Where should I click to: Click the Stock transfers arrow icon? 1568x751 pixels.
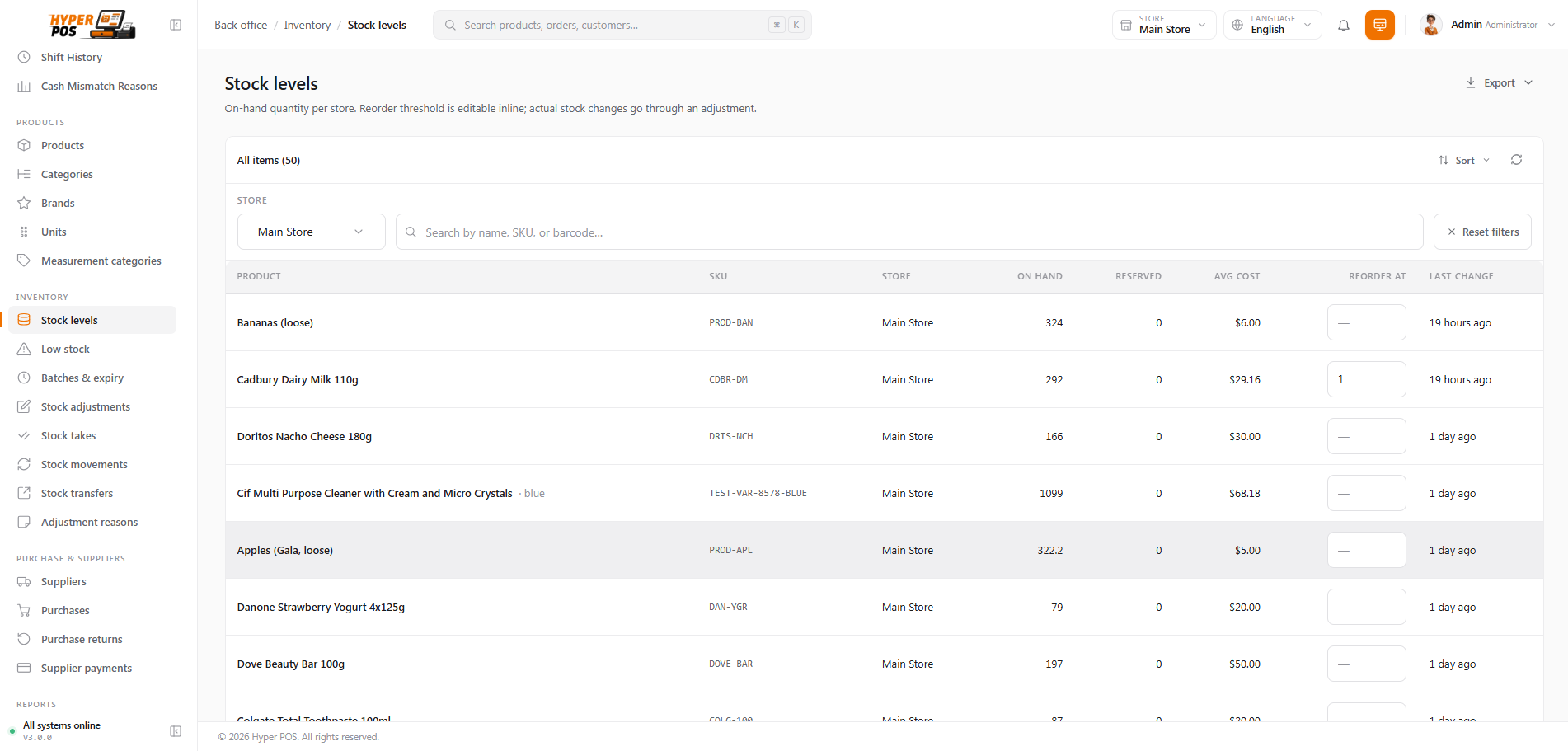point(24,493)
